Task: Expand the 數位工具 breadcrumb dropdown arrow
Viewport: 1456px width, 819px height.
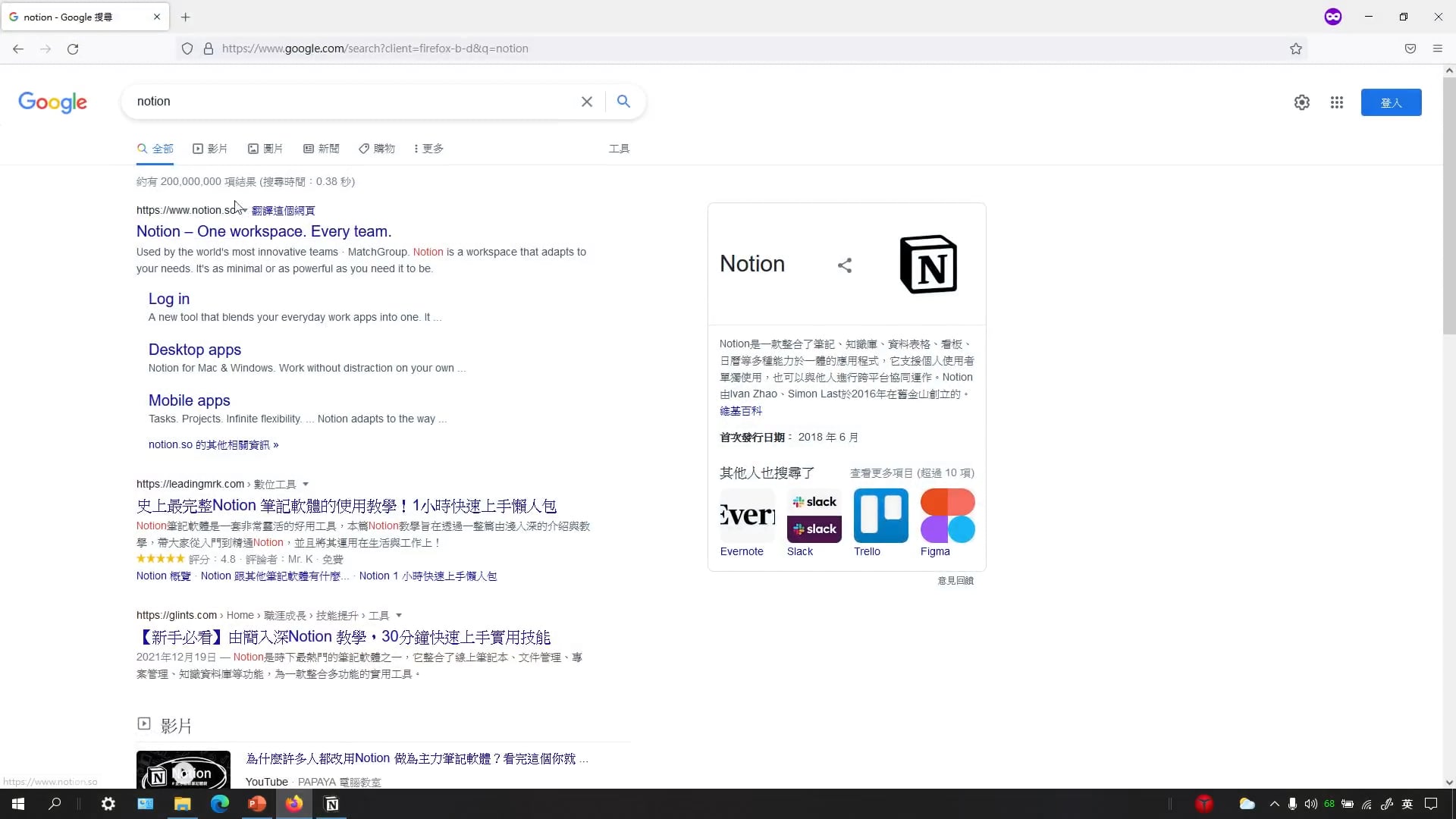Action: 305,484
